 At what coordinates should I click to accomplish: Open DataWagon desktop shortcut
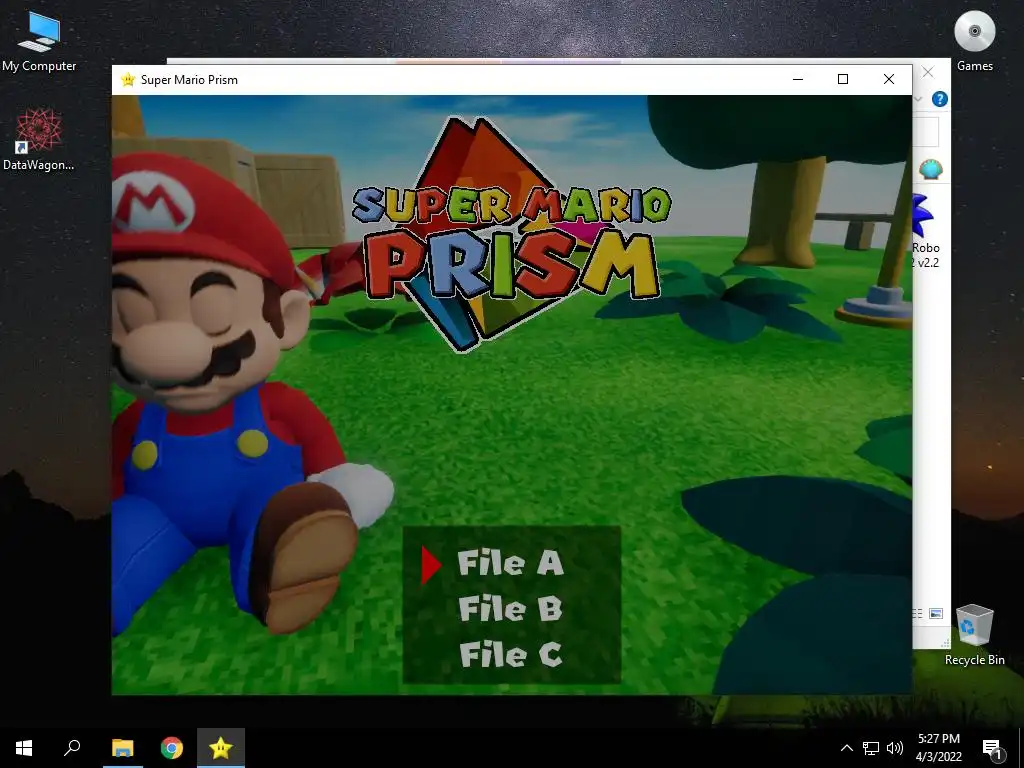pyautogui.click(x=39, y=140)
